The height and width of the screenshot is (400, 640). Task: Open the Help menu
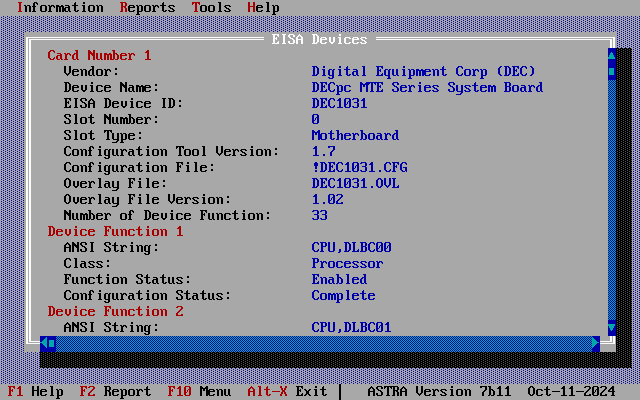tap(263, 8)
